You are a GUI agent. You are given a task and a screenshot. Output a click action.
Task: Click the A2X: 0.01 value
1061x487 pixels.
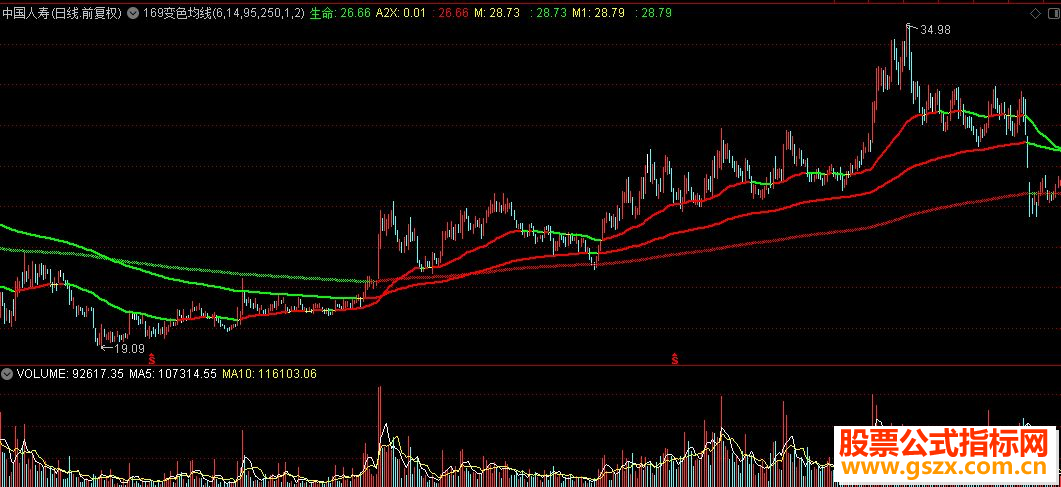pyautogui.click(x=401, y=12)
